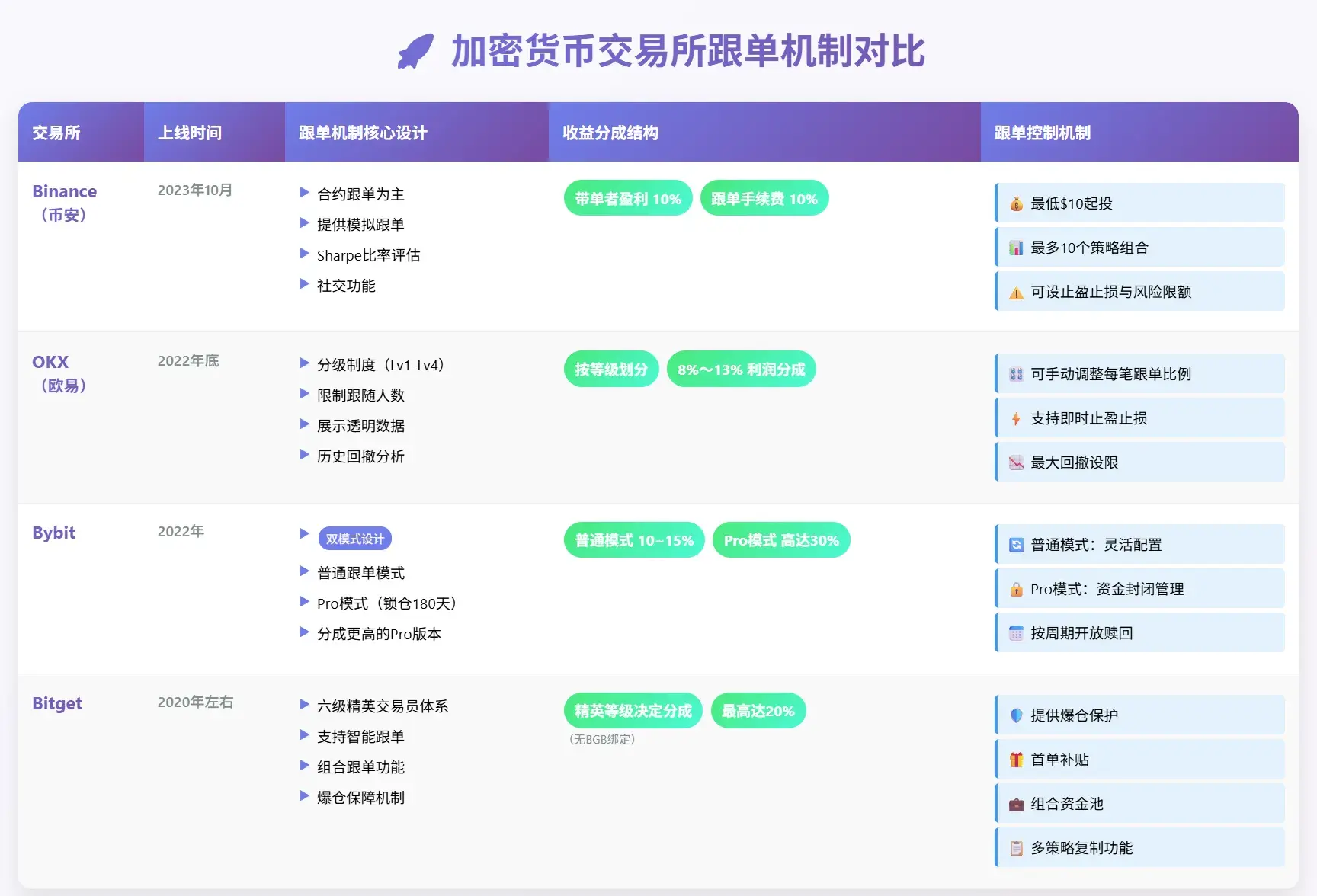Click the arrow bullet before 爆仓保障机制
Image resolution: width=1317 pixels, height=896 pixels.
tap(304, 796)
